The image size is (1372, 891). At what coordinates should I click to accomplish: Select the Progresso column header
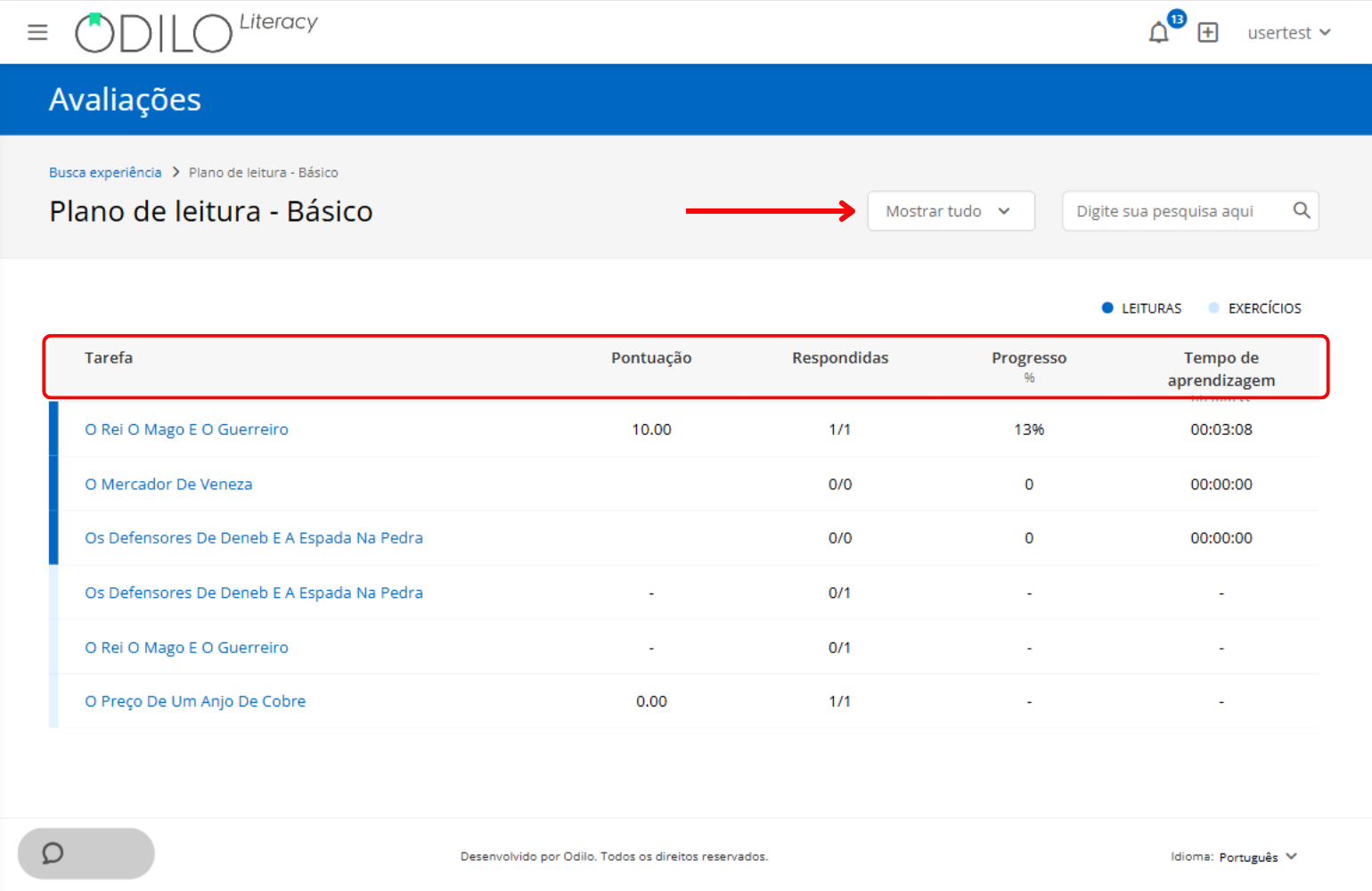coord(1029,358)
